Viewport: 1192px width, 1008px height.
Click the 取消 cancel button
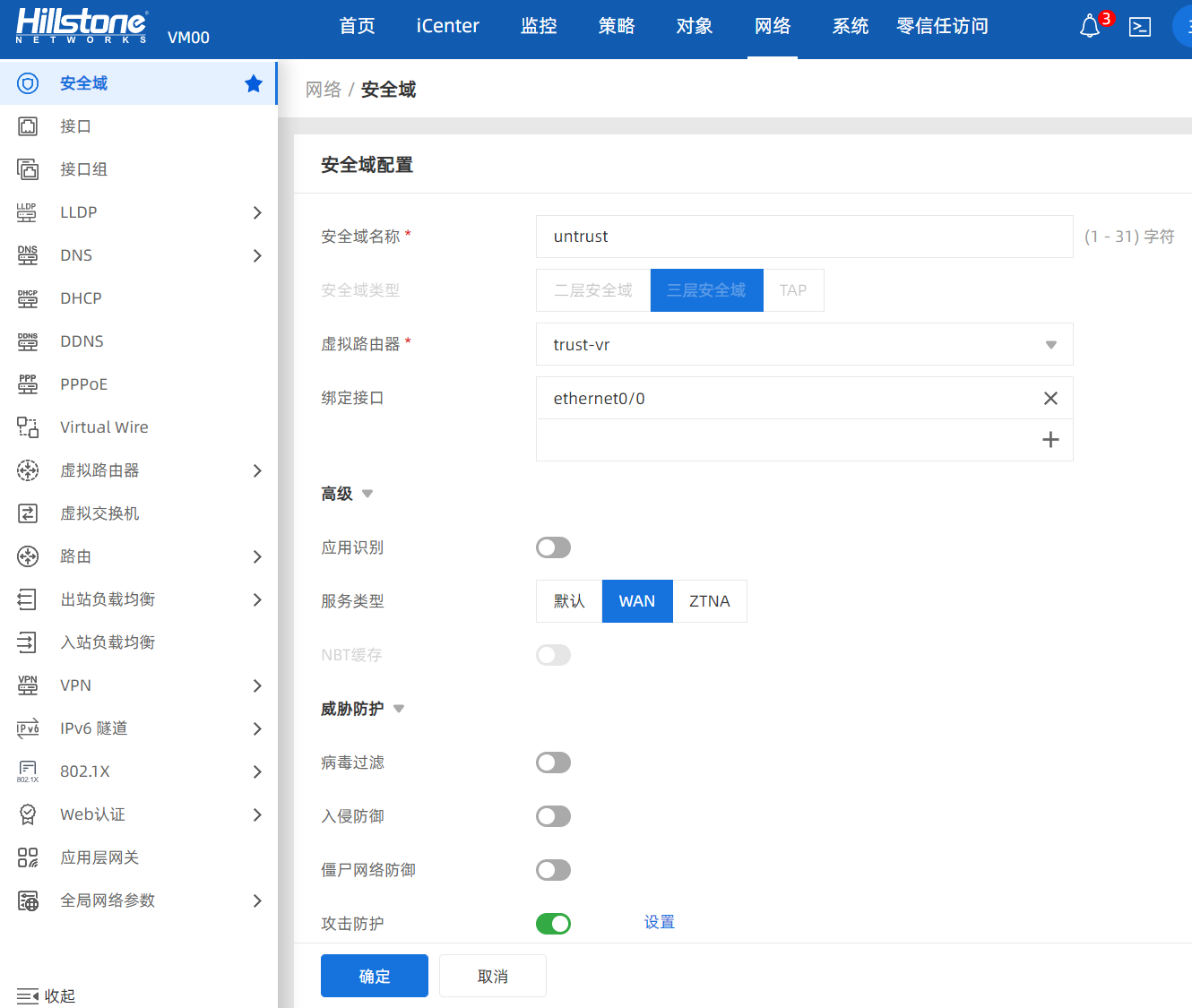(x=493, y=976)
